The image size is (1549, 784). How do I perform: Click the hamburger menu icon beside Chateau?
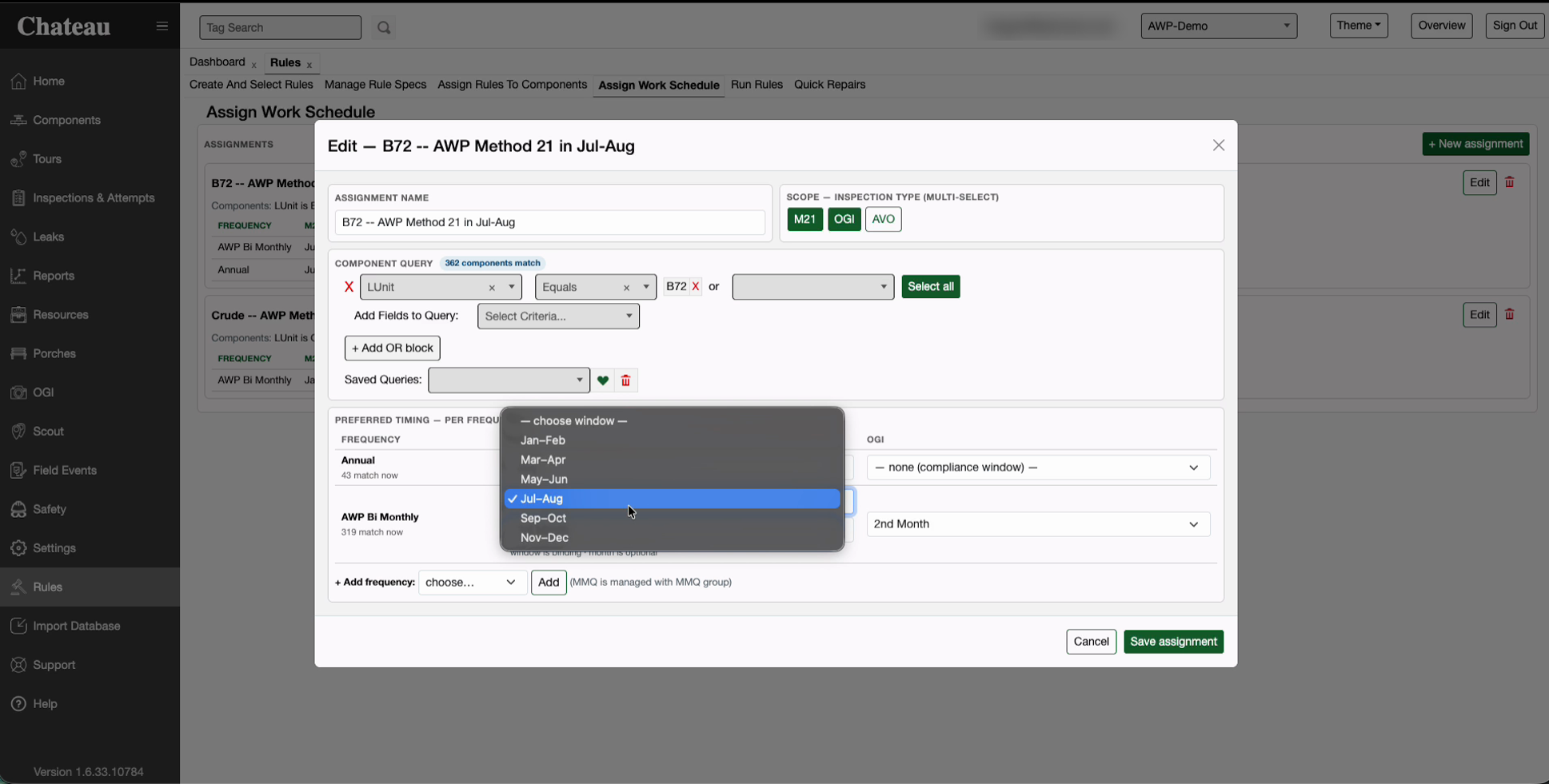pyautogui.click(x=162, y=26)
